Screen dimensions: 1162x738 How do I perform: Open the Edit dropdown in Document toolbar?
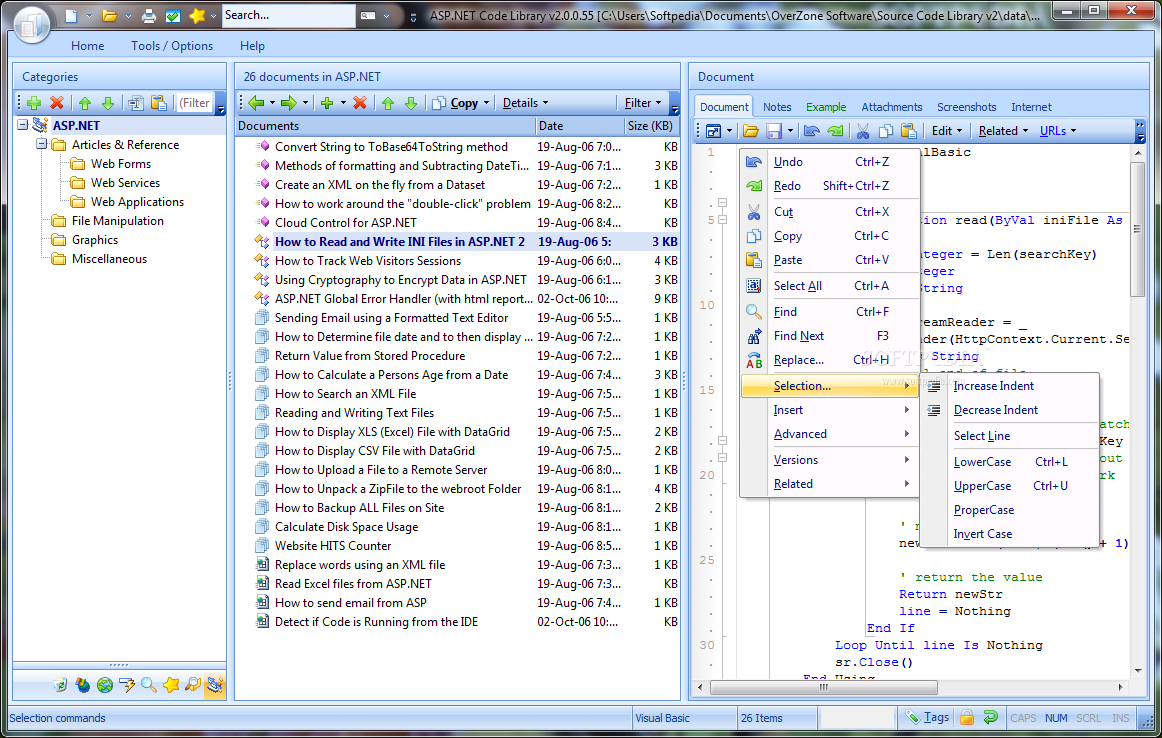pyautogui.click(x=947, y=131)
